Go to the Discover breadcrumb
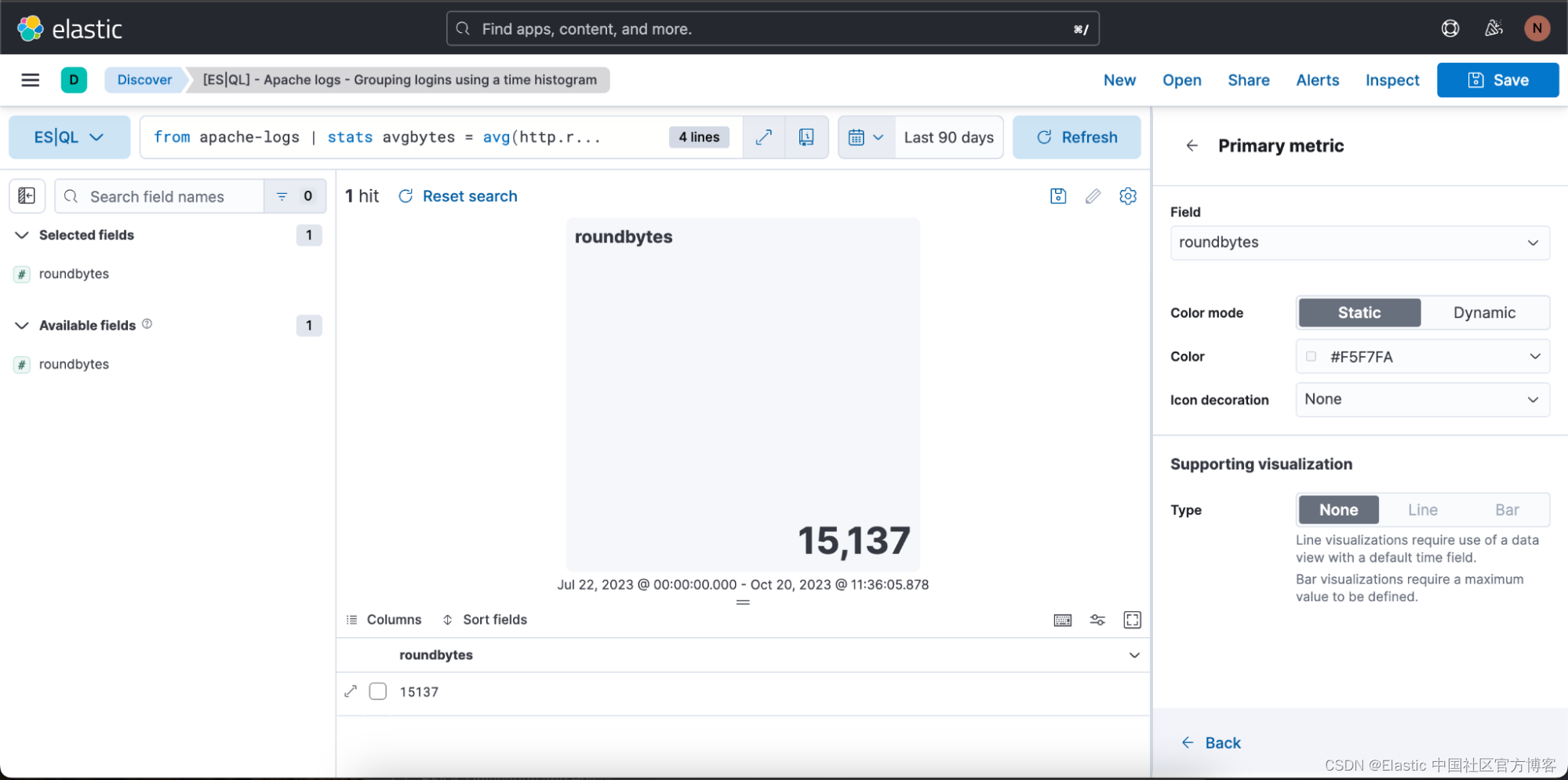This screenshot has height=780, width=1568. click(144, 80)
